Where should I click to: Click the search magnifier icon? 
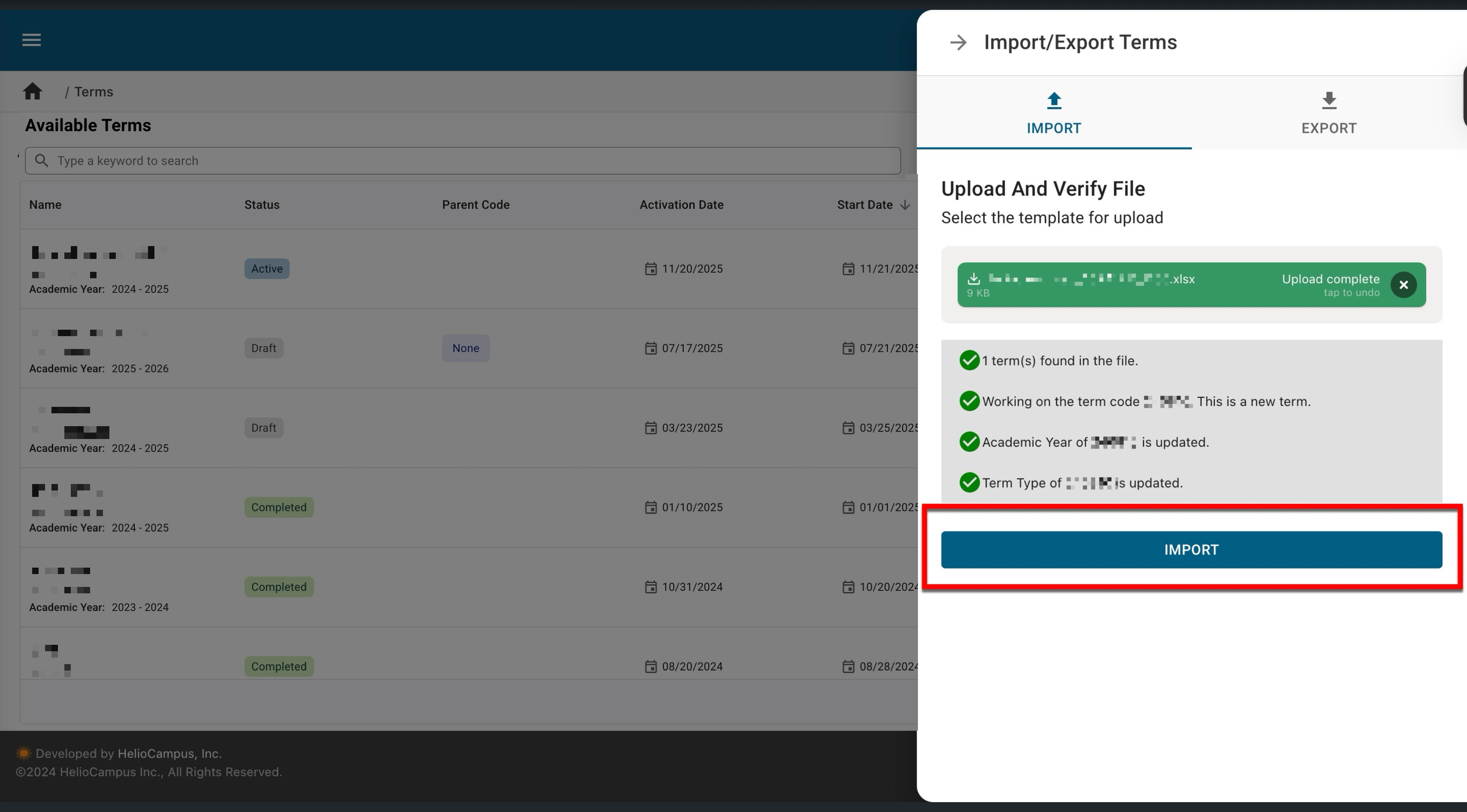[42, 160]
